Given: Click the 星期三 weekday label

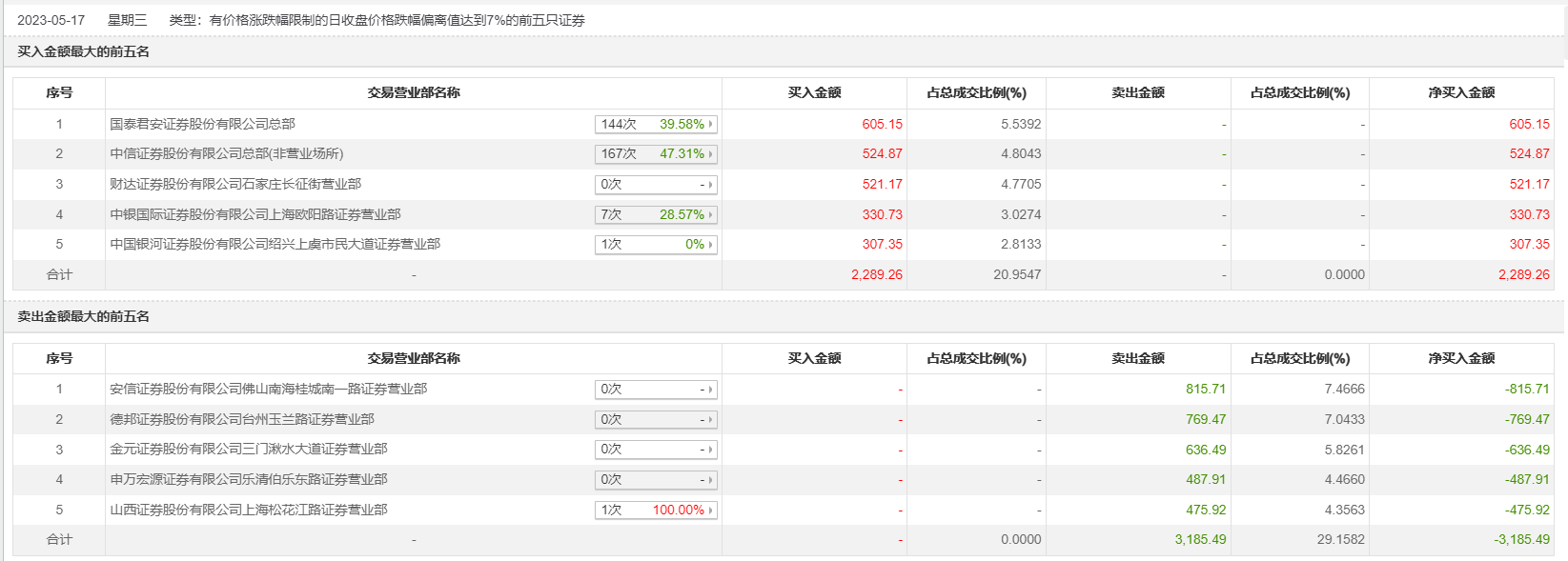Looking at the screenshot, I should [x=128, y=20].
